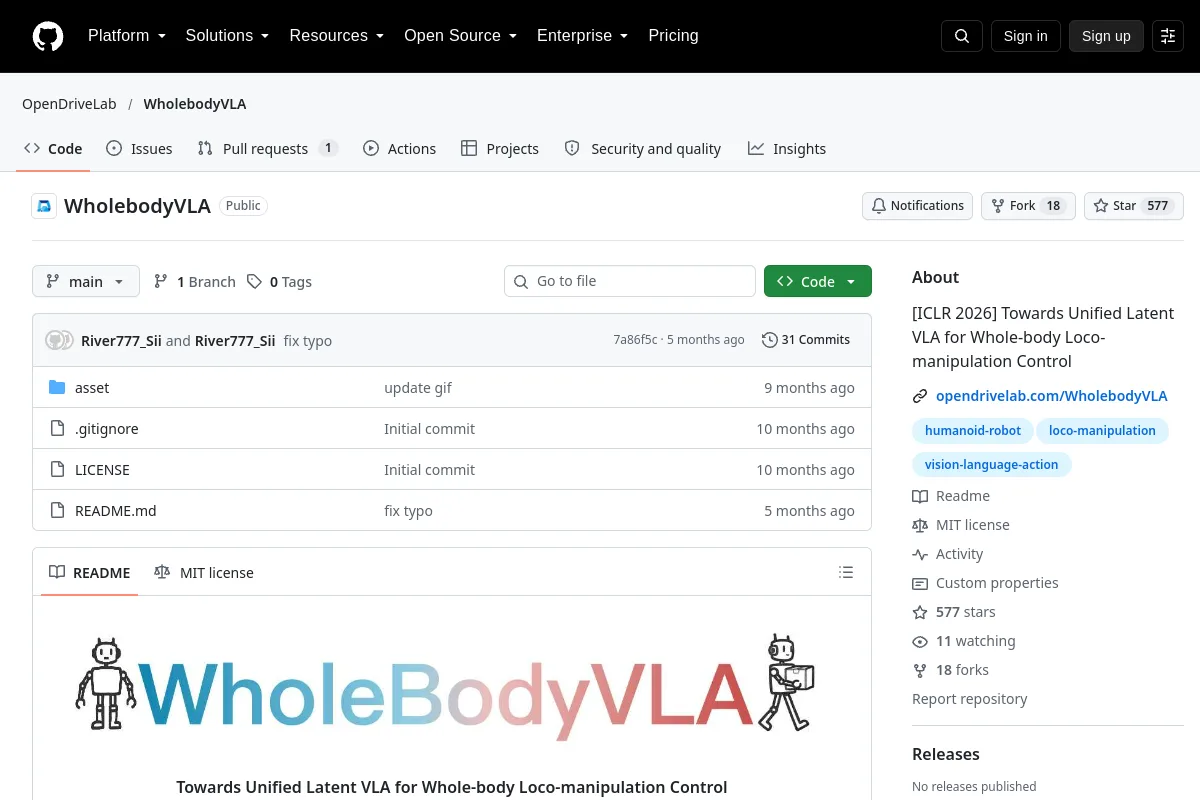Open the 1 Branch link
Viewport: 1200px width, 800px height.
click(195, 282)
